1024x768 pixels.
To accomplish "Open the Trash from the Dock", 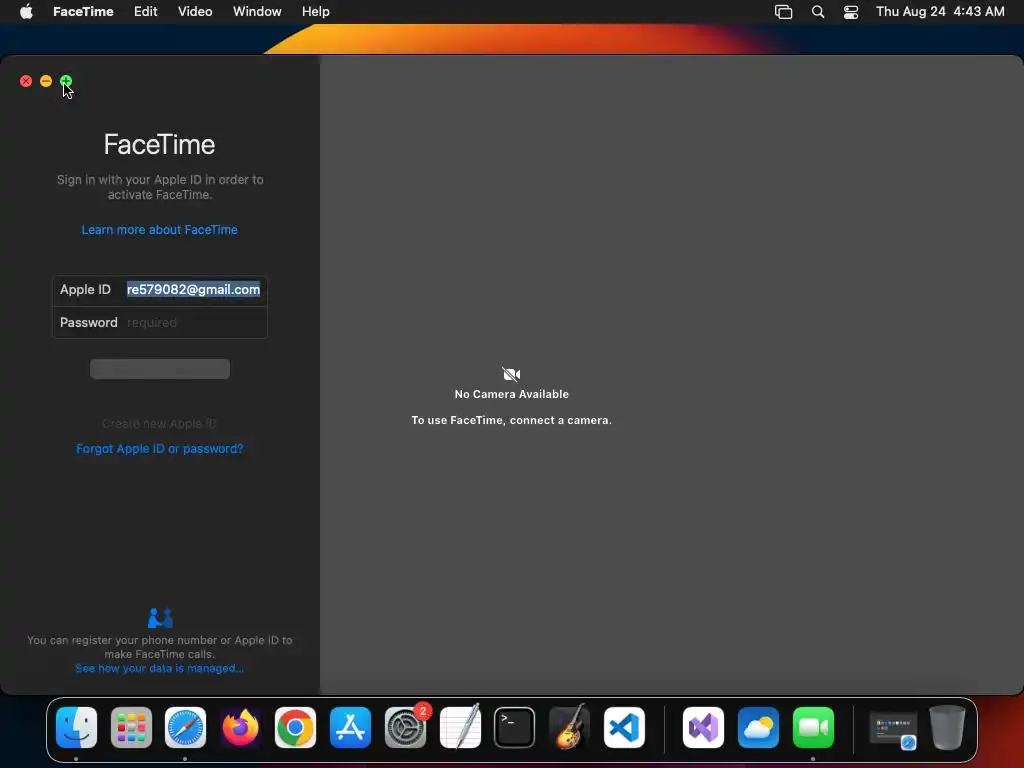I will click(947, 727).
